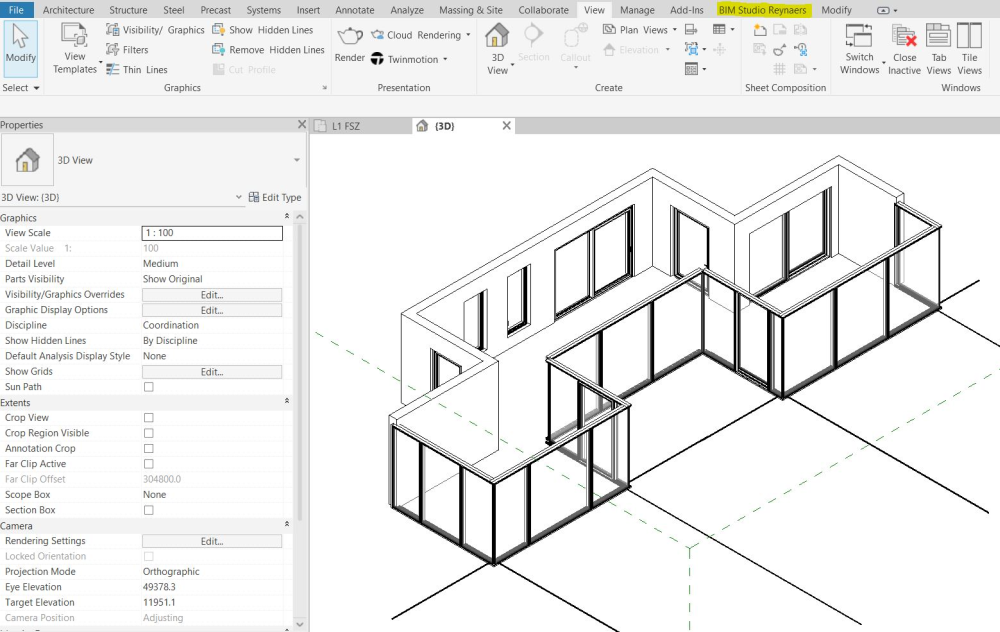Click Edit for Visibility/Graphics Overrides
This screenshot has width=1000, height=632.
click(212, 295)
